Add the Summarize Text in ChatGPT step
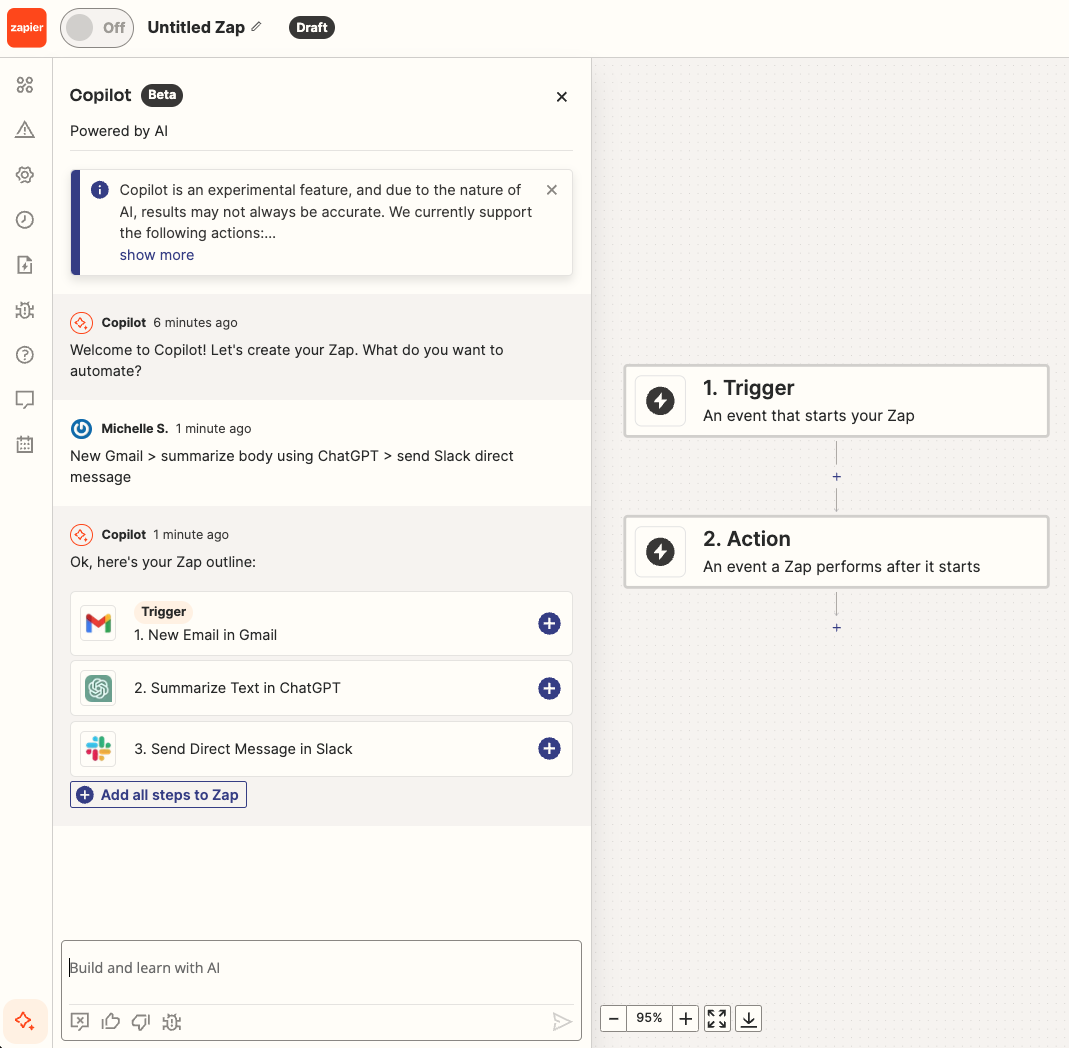 (549, 688)
